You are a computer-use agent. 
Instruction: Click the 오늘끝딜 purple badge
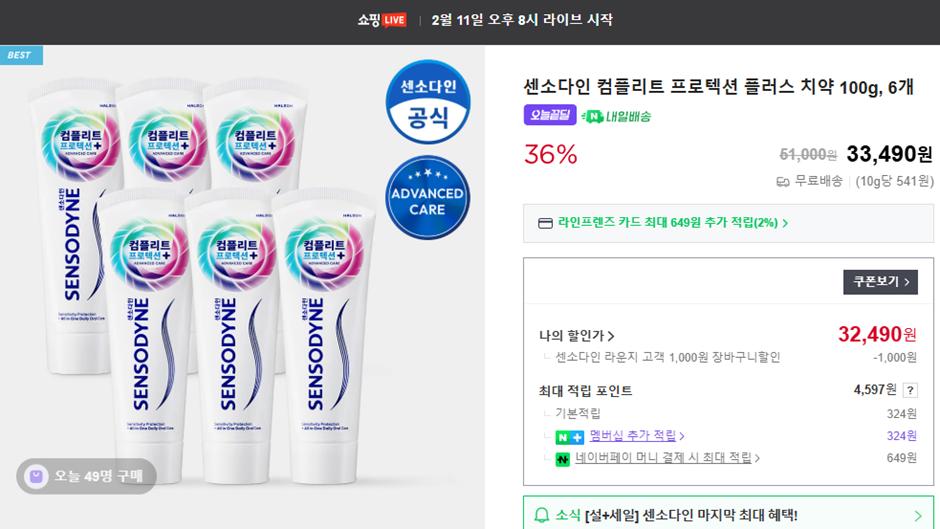(x=550, y=115)
